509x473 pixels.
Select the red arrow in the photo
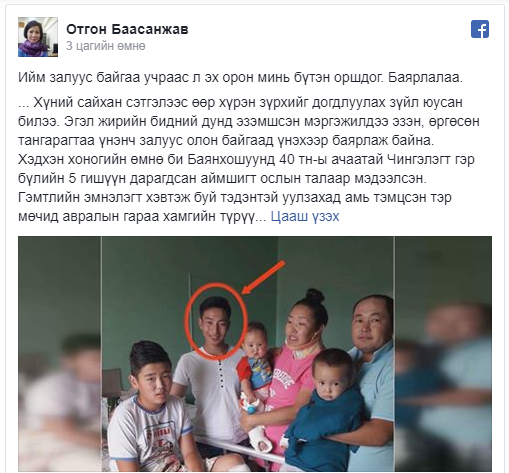263,277
